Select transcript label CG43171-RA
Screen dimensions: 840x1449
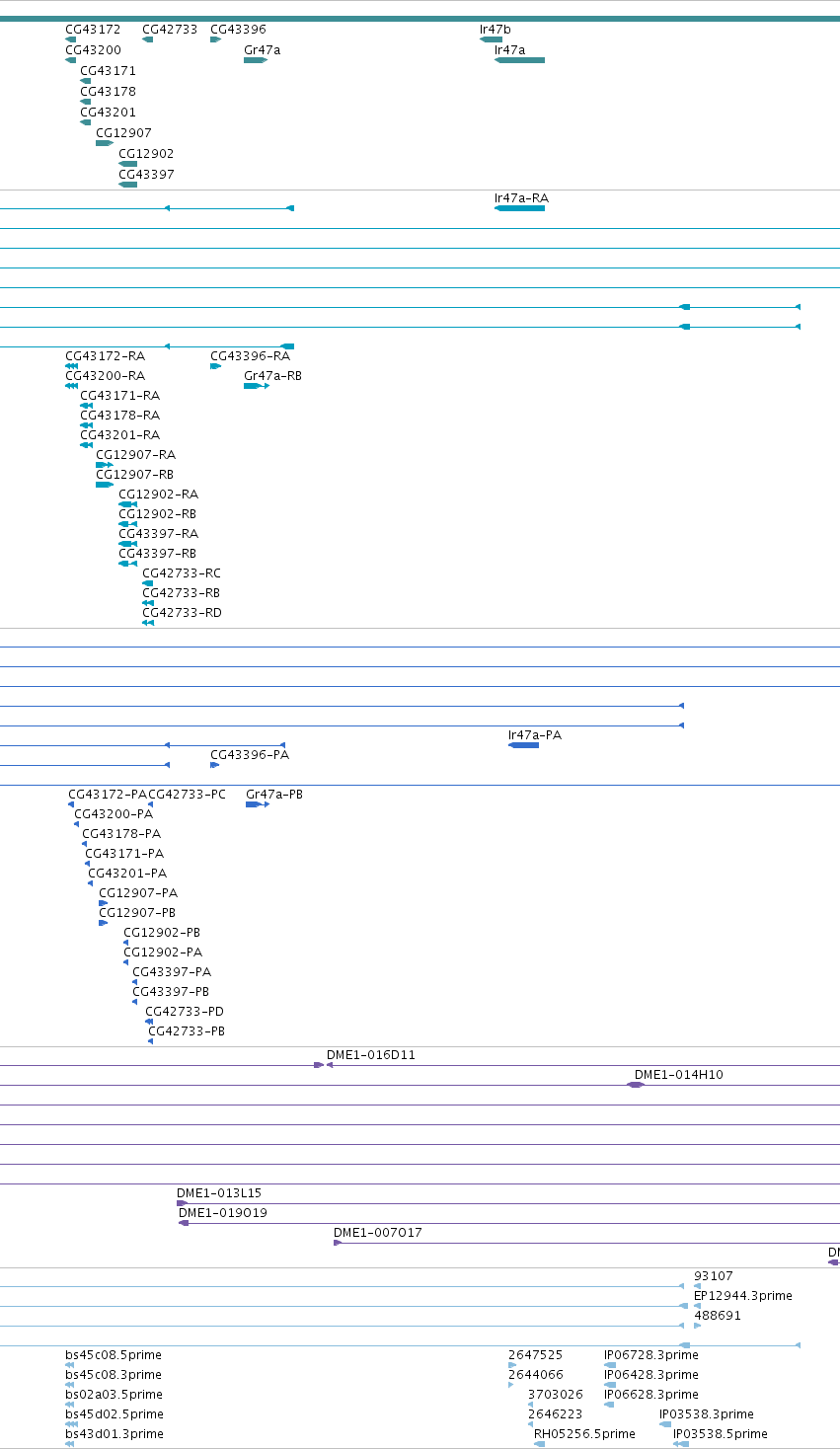coord(120,396)
